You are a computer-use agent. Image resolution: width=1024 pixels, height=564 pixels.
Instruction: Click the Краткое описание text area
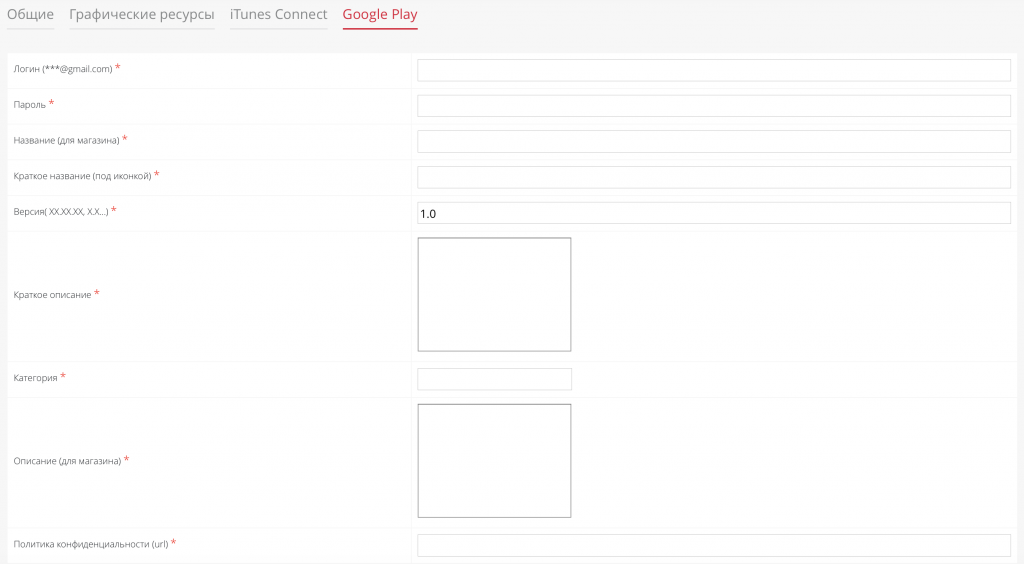click(x=494, y=294)
